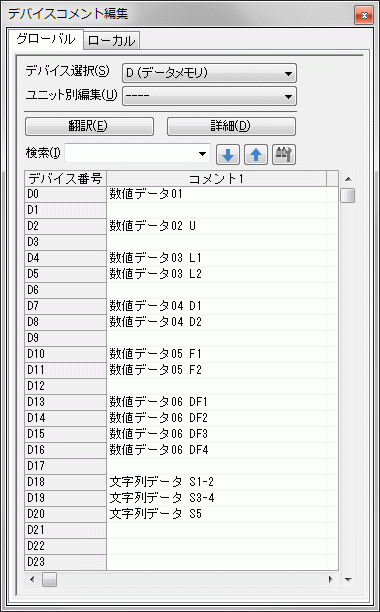Select comment cell 数値データ04 D2

(x=217, y=322)
